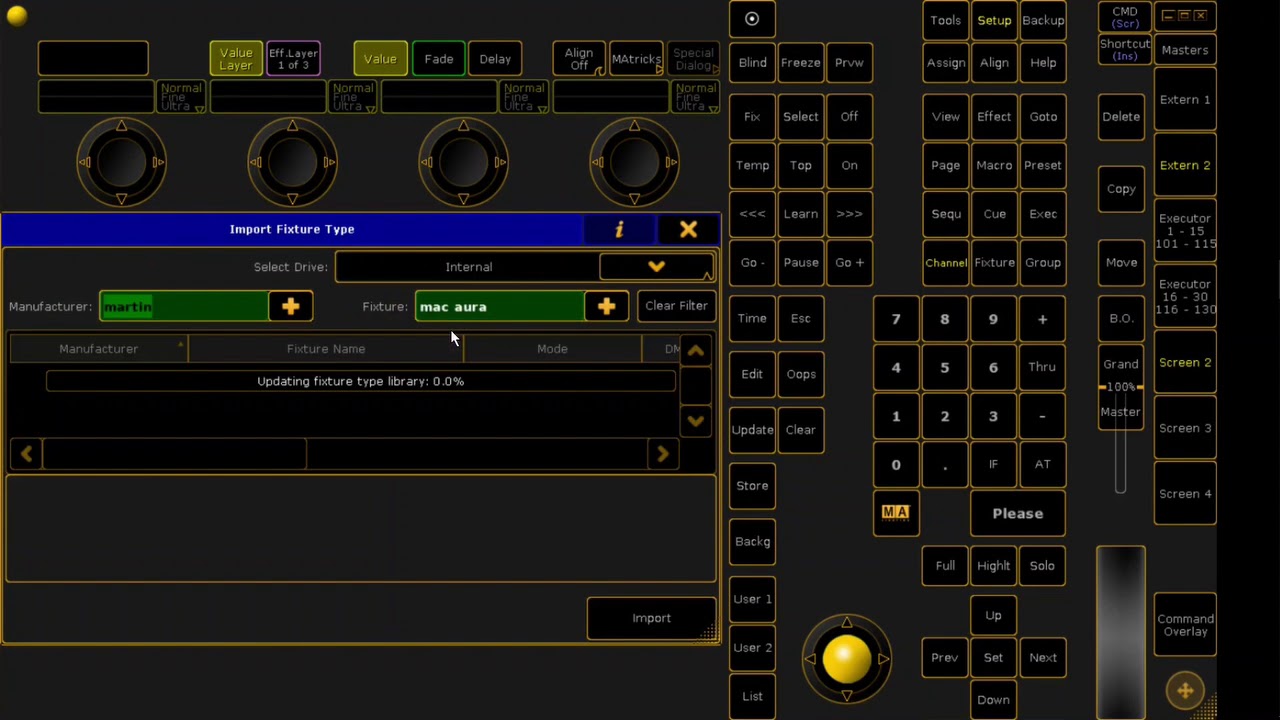The width and height of the screenshot is (1280, 720).
Task: Click the Clear Filter button
Action: point(676,306)
